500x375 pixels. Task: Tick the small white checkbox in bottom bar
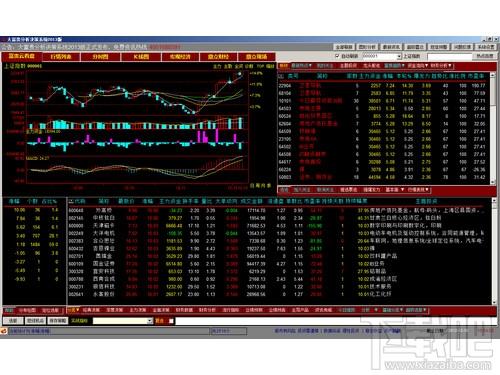171,321
